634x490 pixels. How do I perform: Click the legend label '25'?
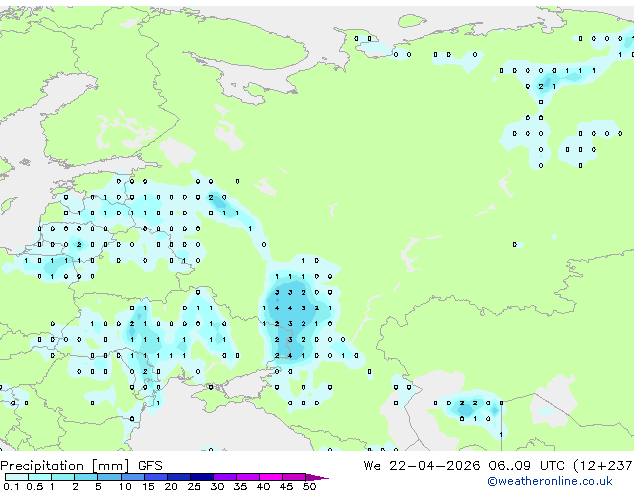coord(194,486)
